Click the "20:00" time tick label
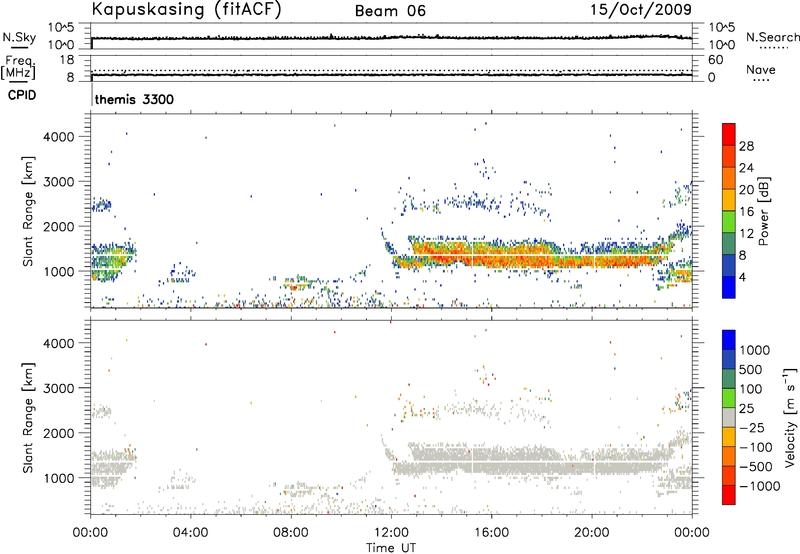Viewport: 800px width, 554px height. [592, 533]
